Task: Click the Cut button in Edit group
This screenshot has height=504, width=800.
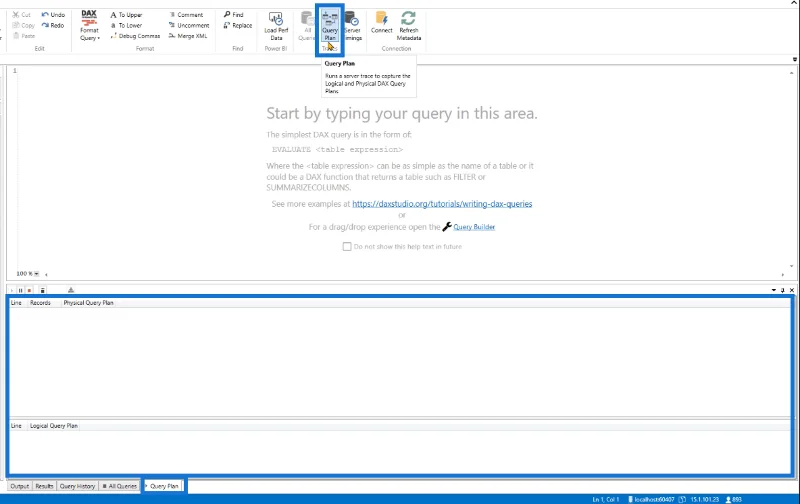Action: [x=21, y=15]
